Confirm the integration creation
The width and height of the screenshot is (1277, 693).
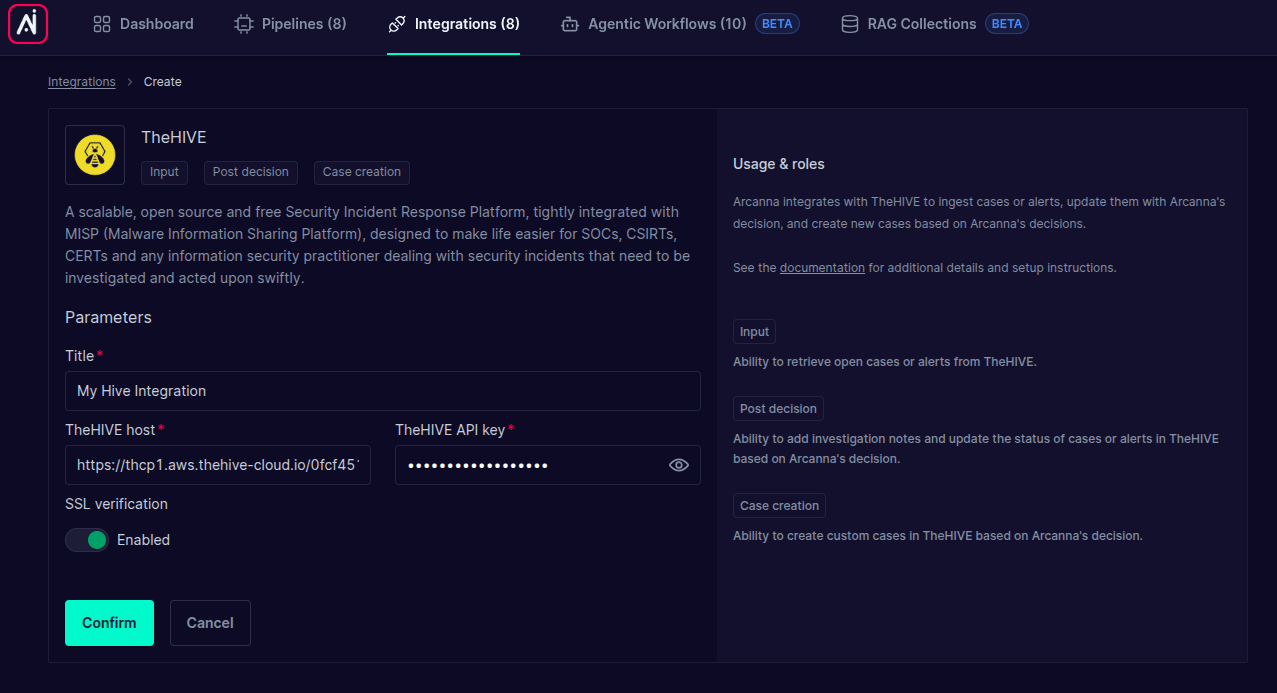point(109,623)
